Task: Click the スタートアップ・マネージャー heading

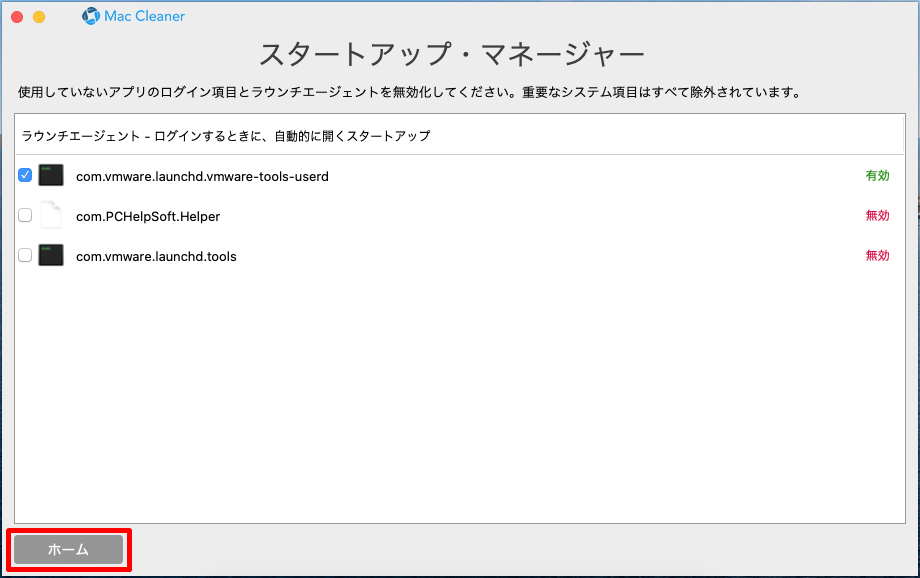Action: [x=452, y=54]
